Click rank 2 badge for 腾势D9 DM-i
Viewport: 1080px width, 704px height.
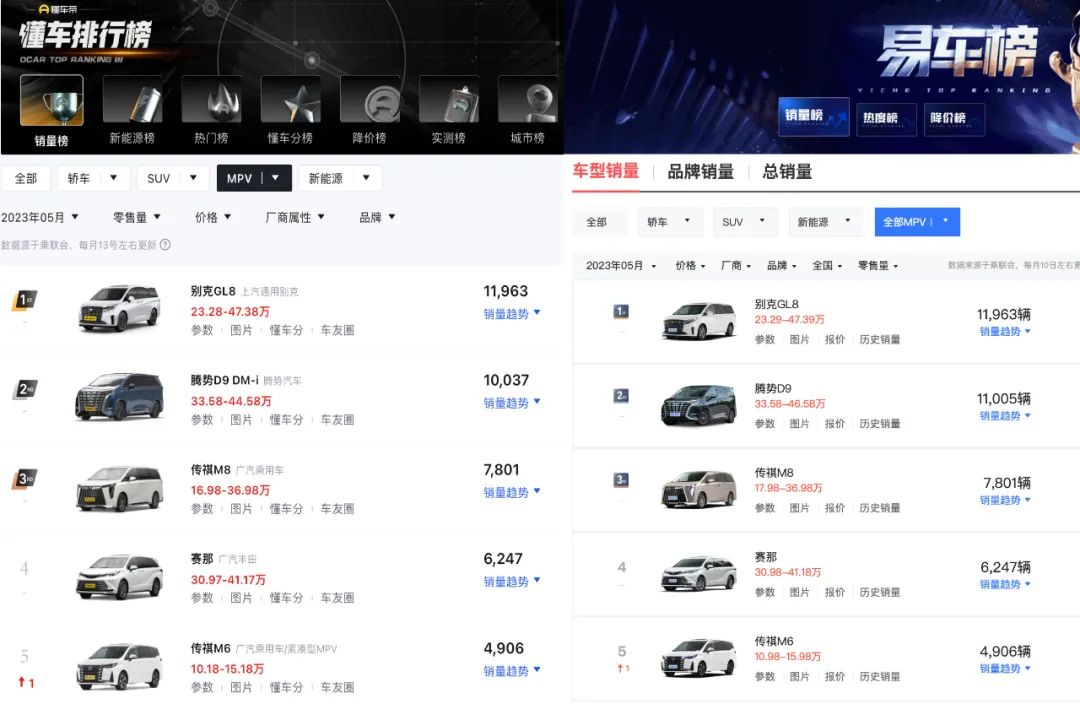tap(25, 390)
